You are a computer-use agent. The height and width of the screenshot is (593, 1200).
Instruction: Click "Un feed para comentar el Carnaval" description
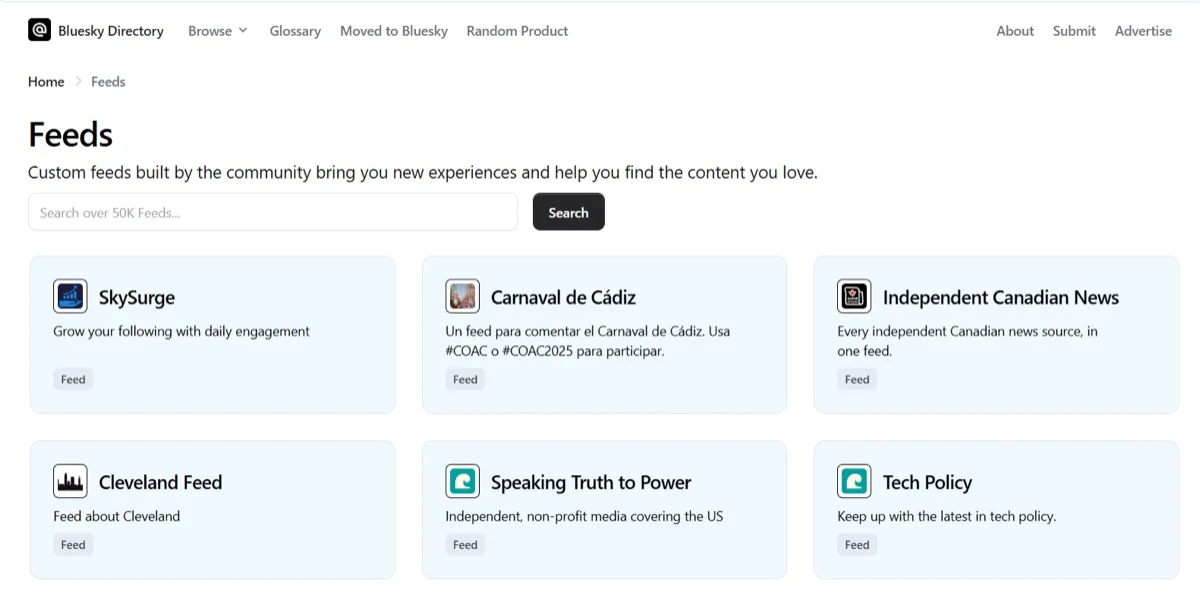point(588,341)
